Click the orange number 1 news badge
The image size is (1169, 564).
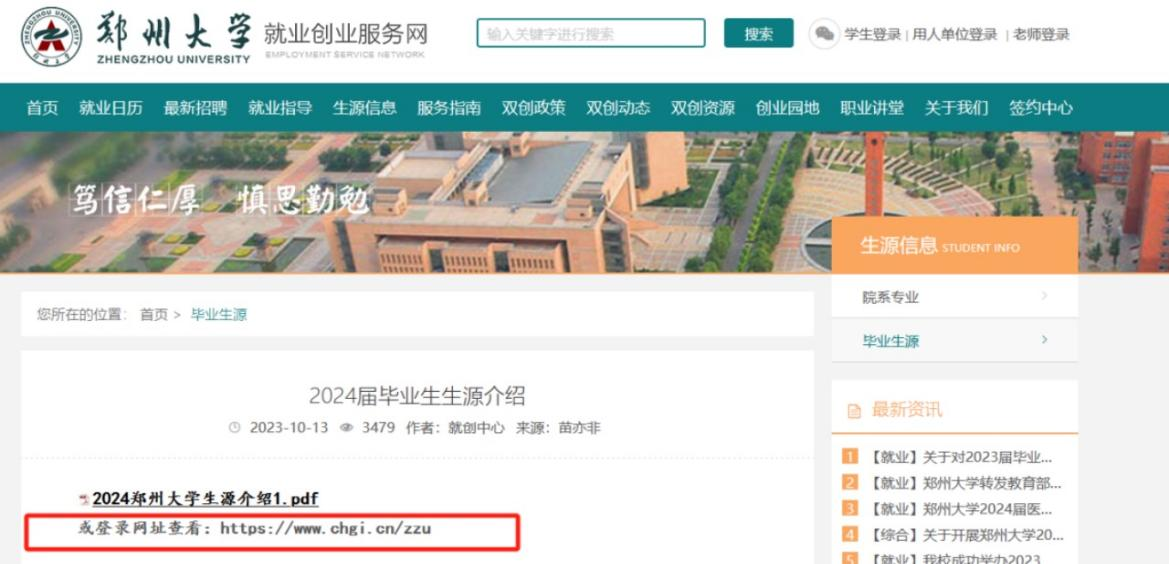(x=850, y=457)
